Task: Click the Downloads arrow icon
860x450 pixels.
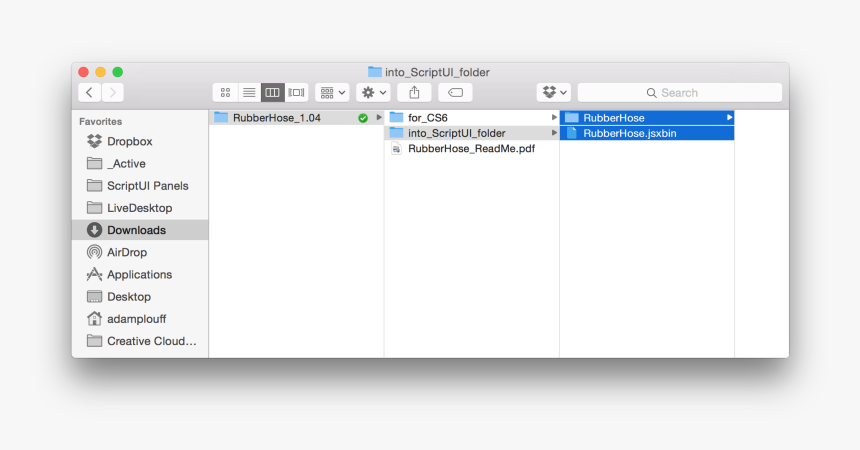Action: point(94,230)
